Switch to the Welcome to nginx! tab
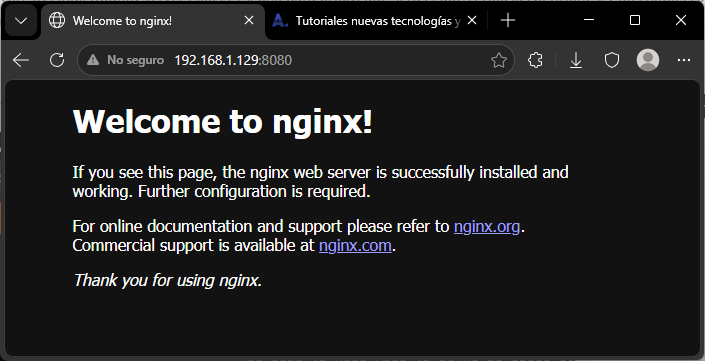The image size is (705, 361). [153, 21]
